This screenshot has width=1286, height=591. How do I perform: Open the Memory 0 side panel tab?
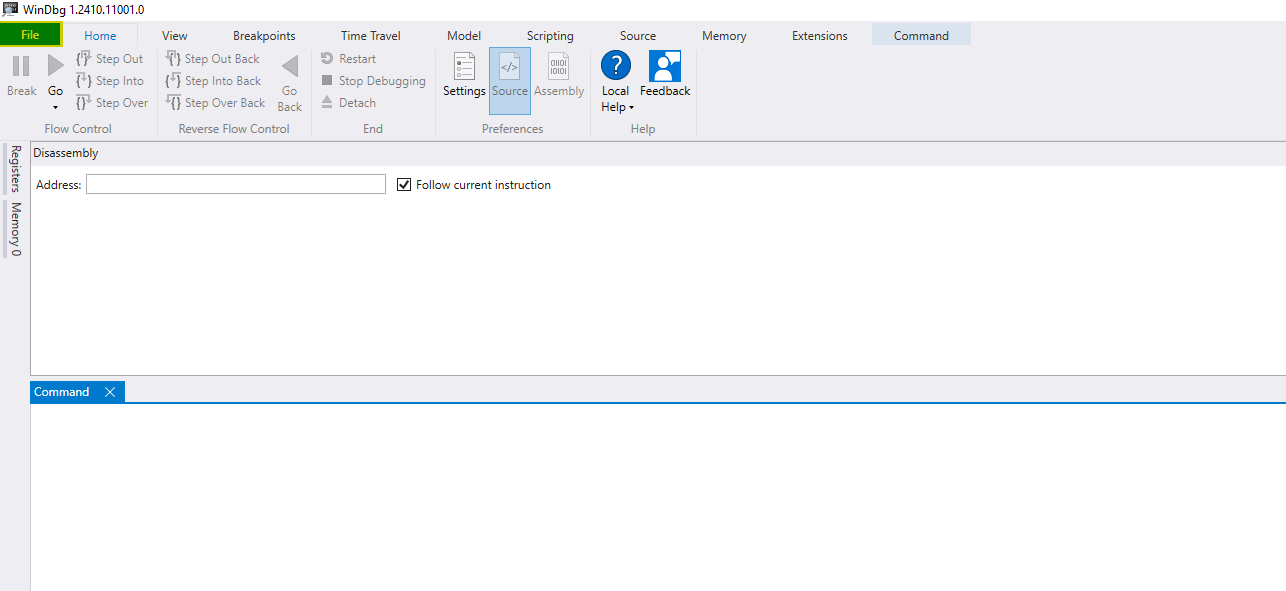point(15,229)
